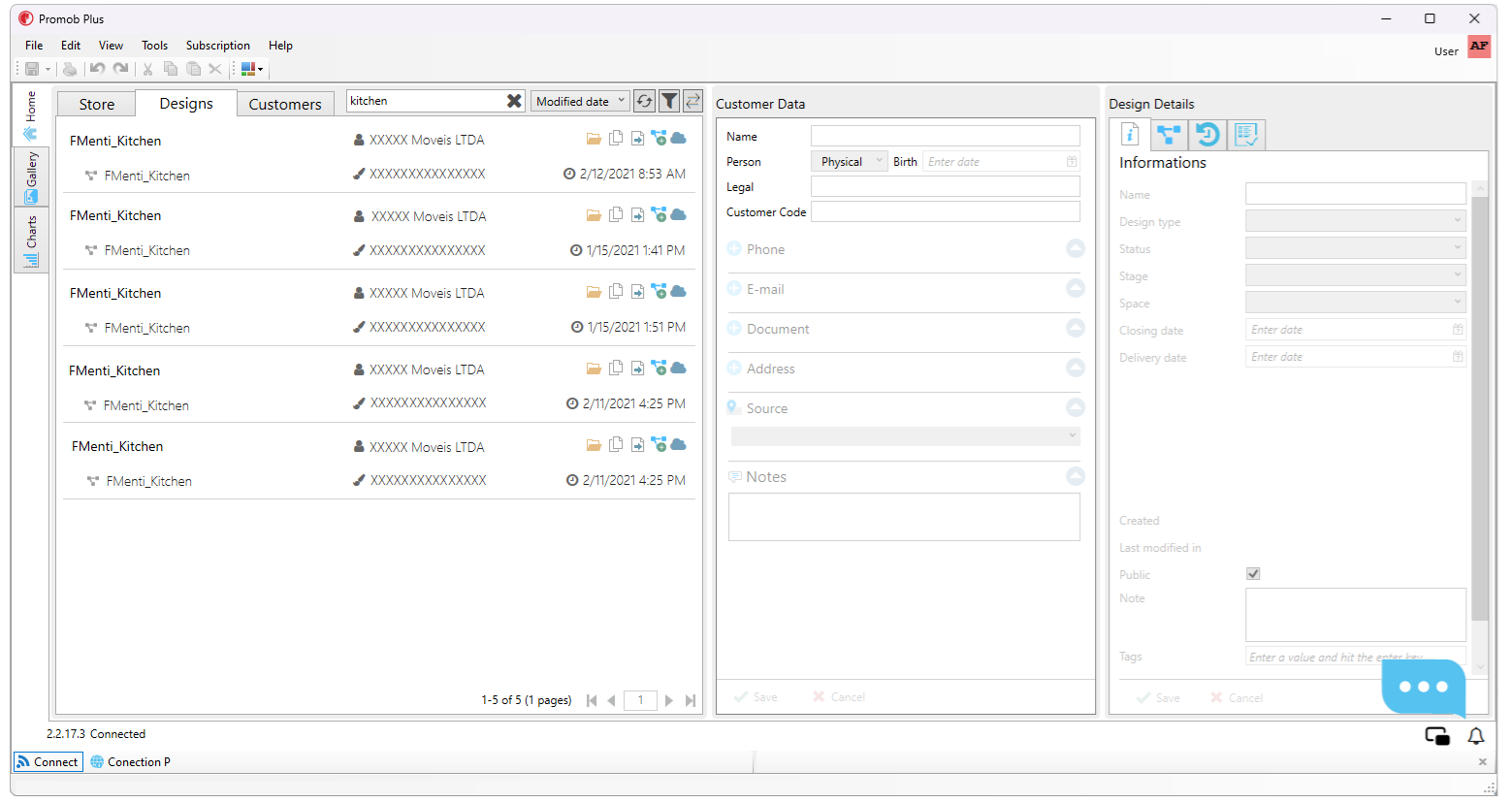1512x803 pixels.
Task: Open the Subscription menu
Action: point(218,46)
